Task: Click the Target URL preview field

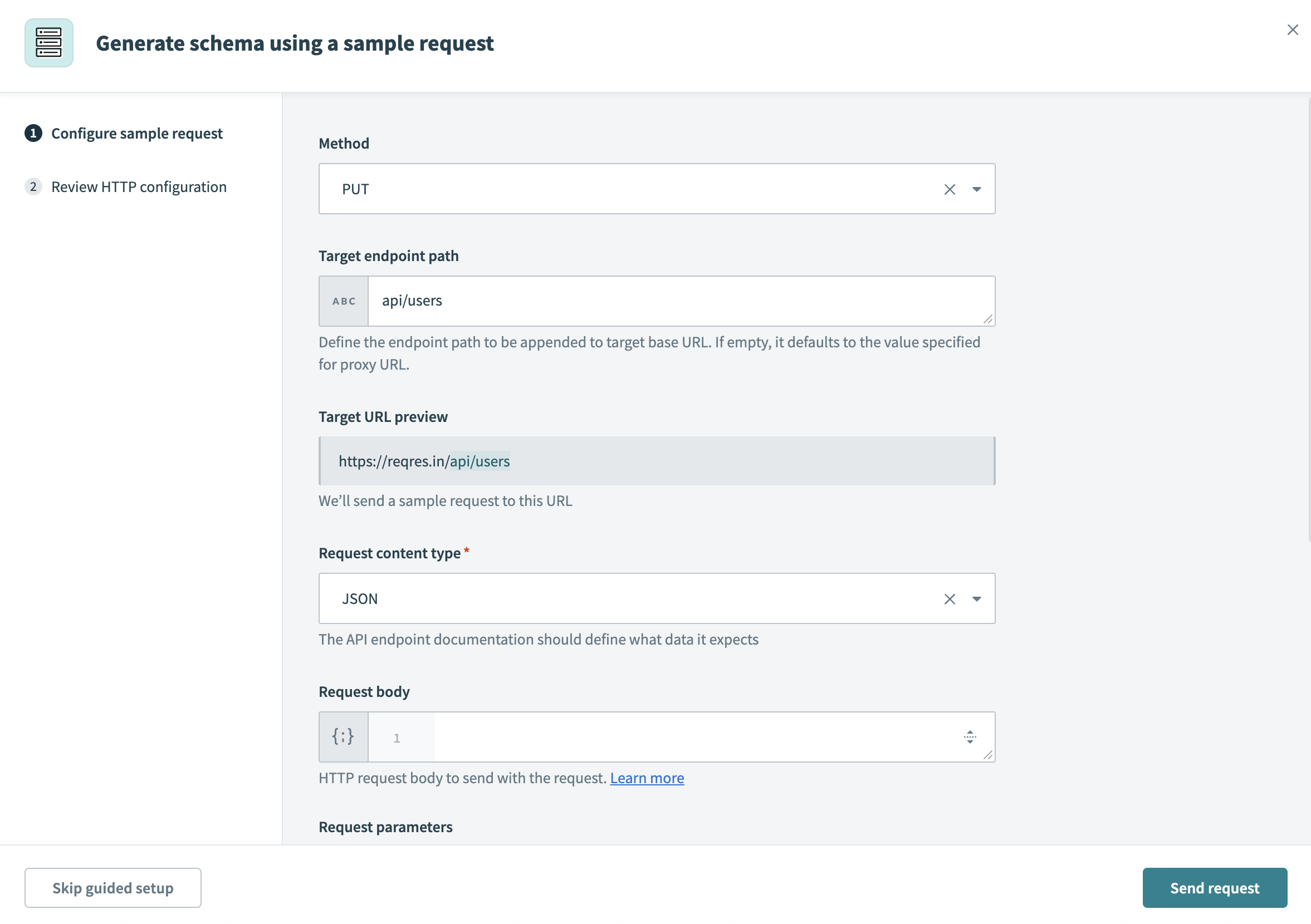Action: [x=657, y=461]
